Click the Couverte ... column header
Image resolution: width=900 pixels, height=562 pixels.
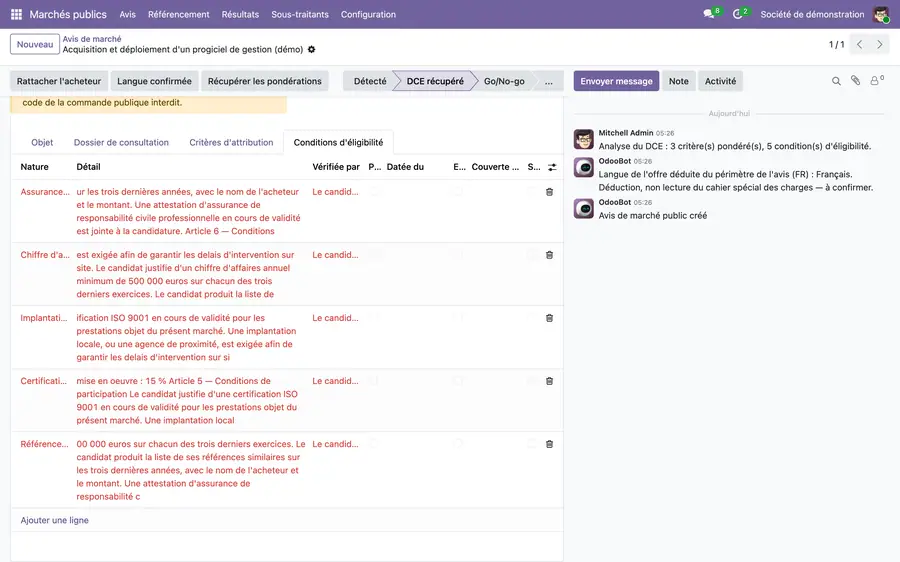(495, 167)
